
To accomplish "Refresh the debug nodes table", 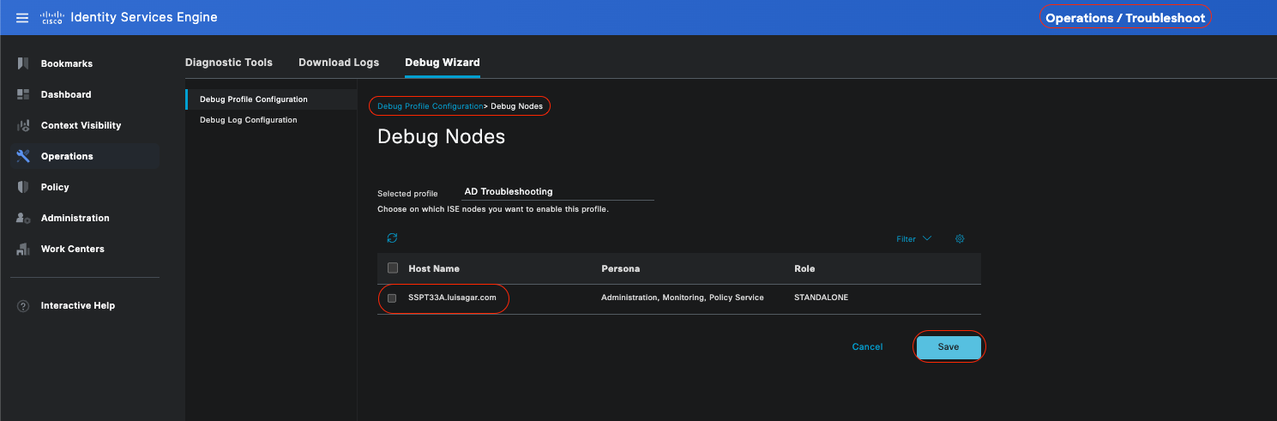I will click(x=392, y=238).
